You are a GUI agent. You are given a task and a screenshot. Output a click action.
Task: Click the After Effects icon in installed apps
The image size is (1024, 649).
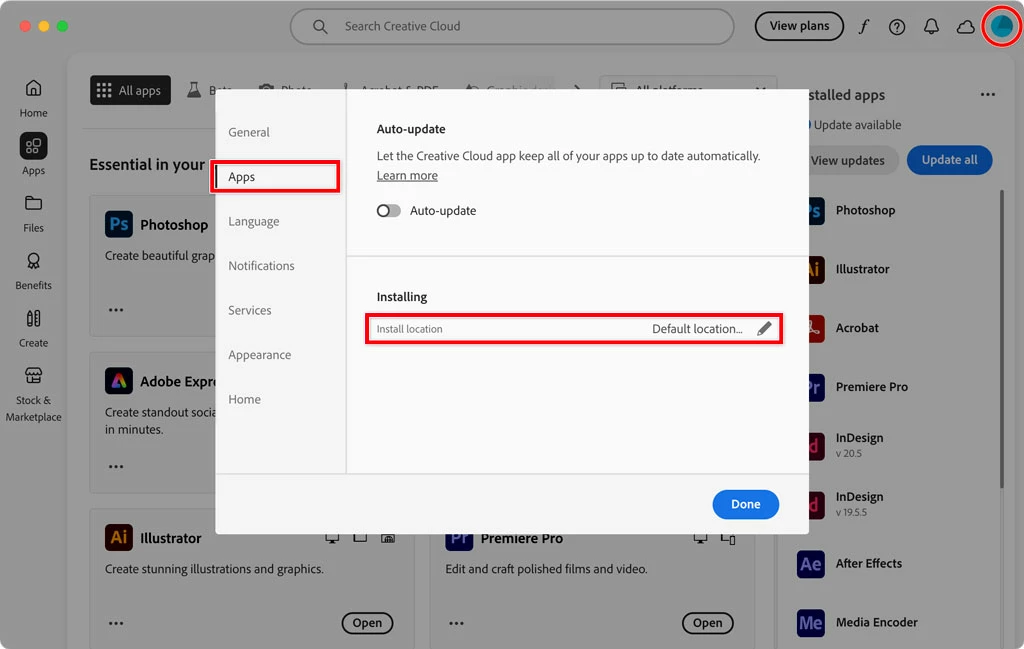pyautogui.click(x=810, y=564)
